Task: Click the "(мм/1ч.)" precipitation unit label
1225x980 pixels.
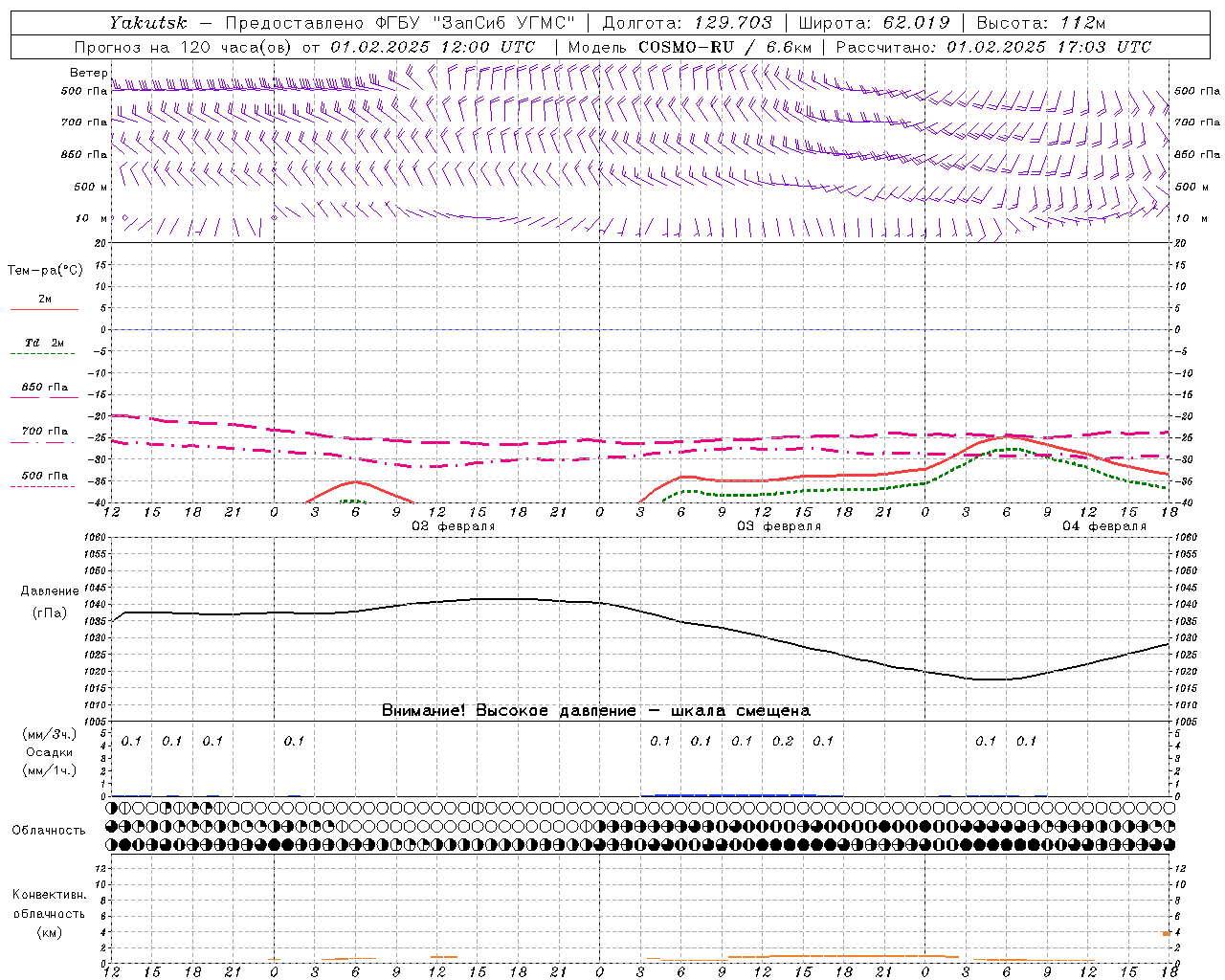Action: (50, 770)
